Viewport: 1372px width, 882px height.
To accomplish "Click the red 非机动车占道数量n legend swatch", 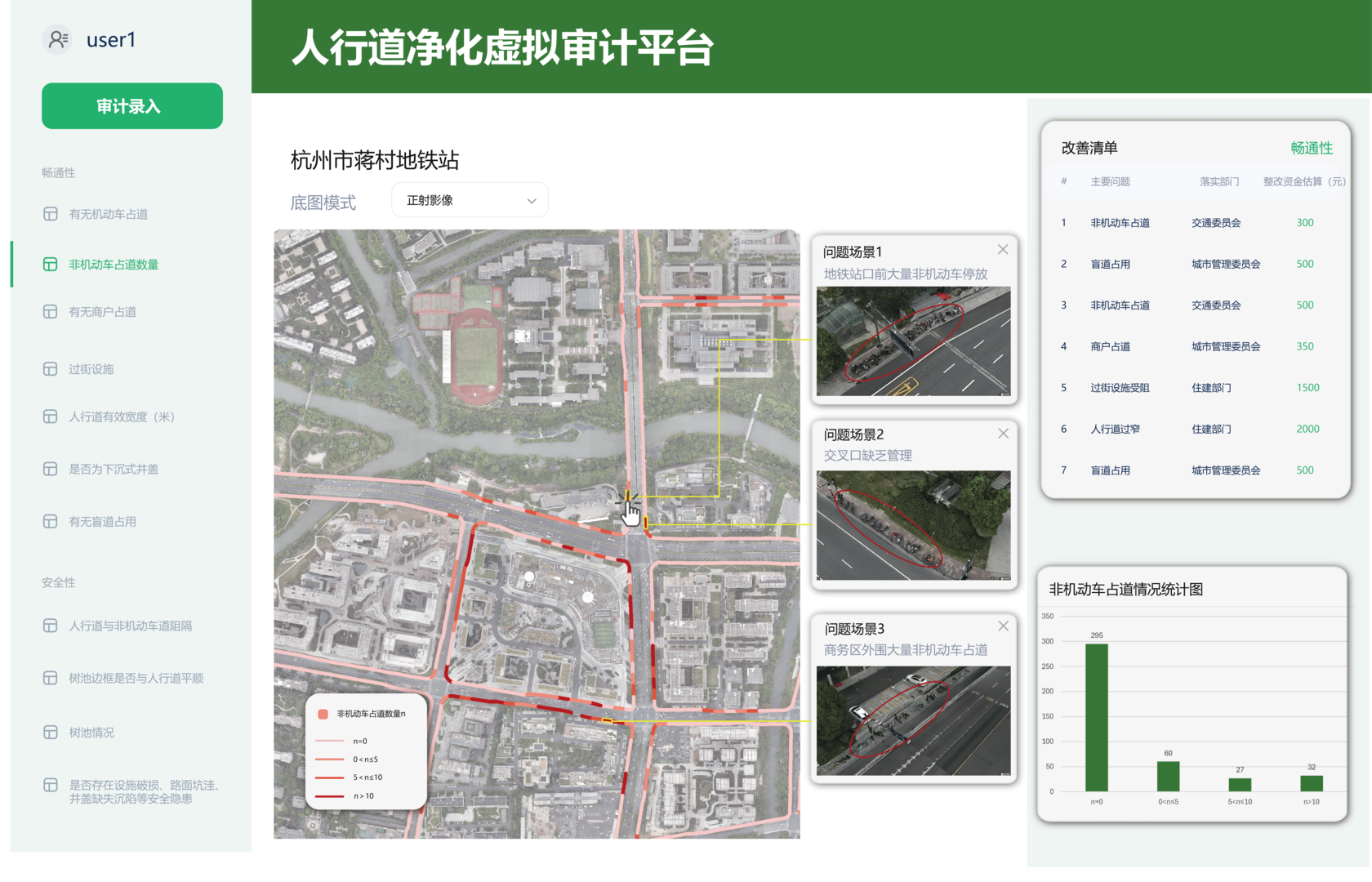I will point(323,714).
